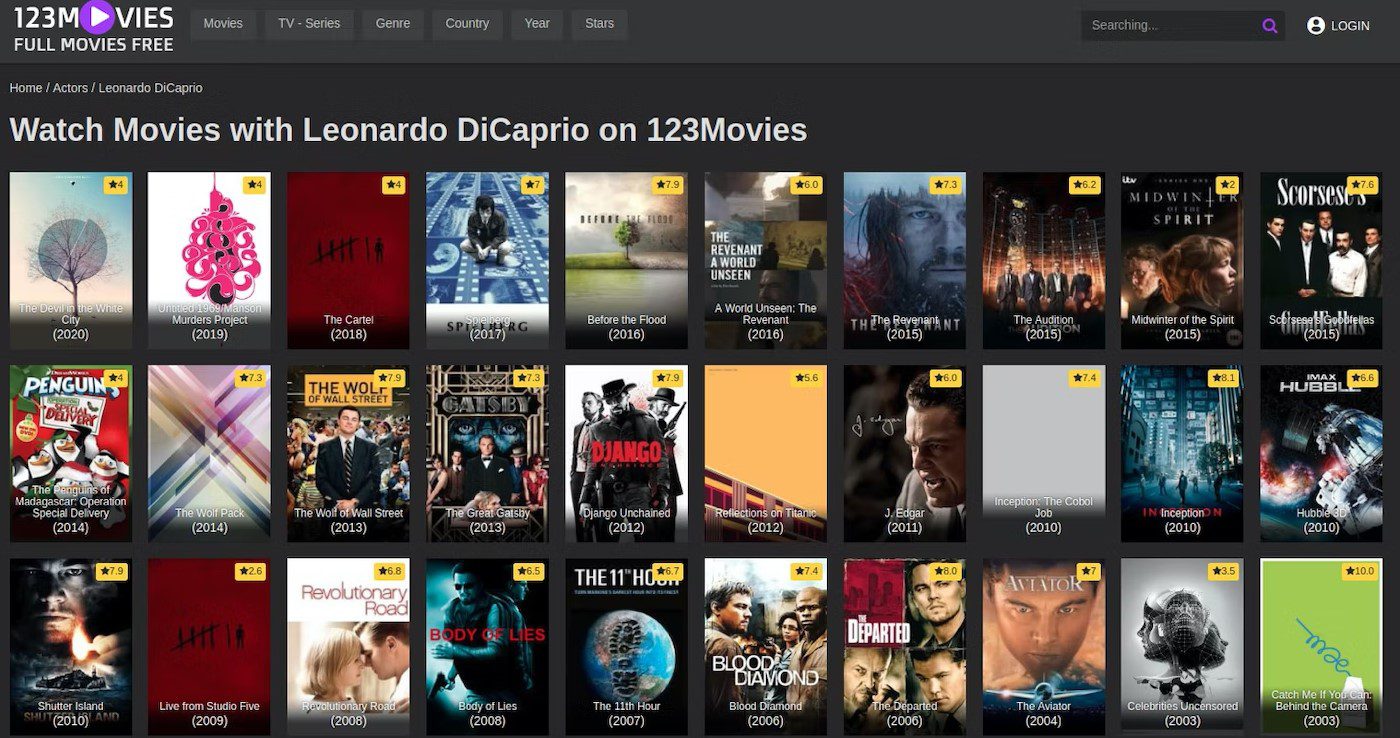Click the 10.0 star badge on Catch Me If You Can
This screenshot has width=1400, height=738.
pos(1358,571)
